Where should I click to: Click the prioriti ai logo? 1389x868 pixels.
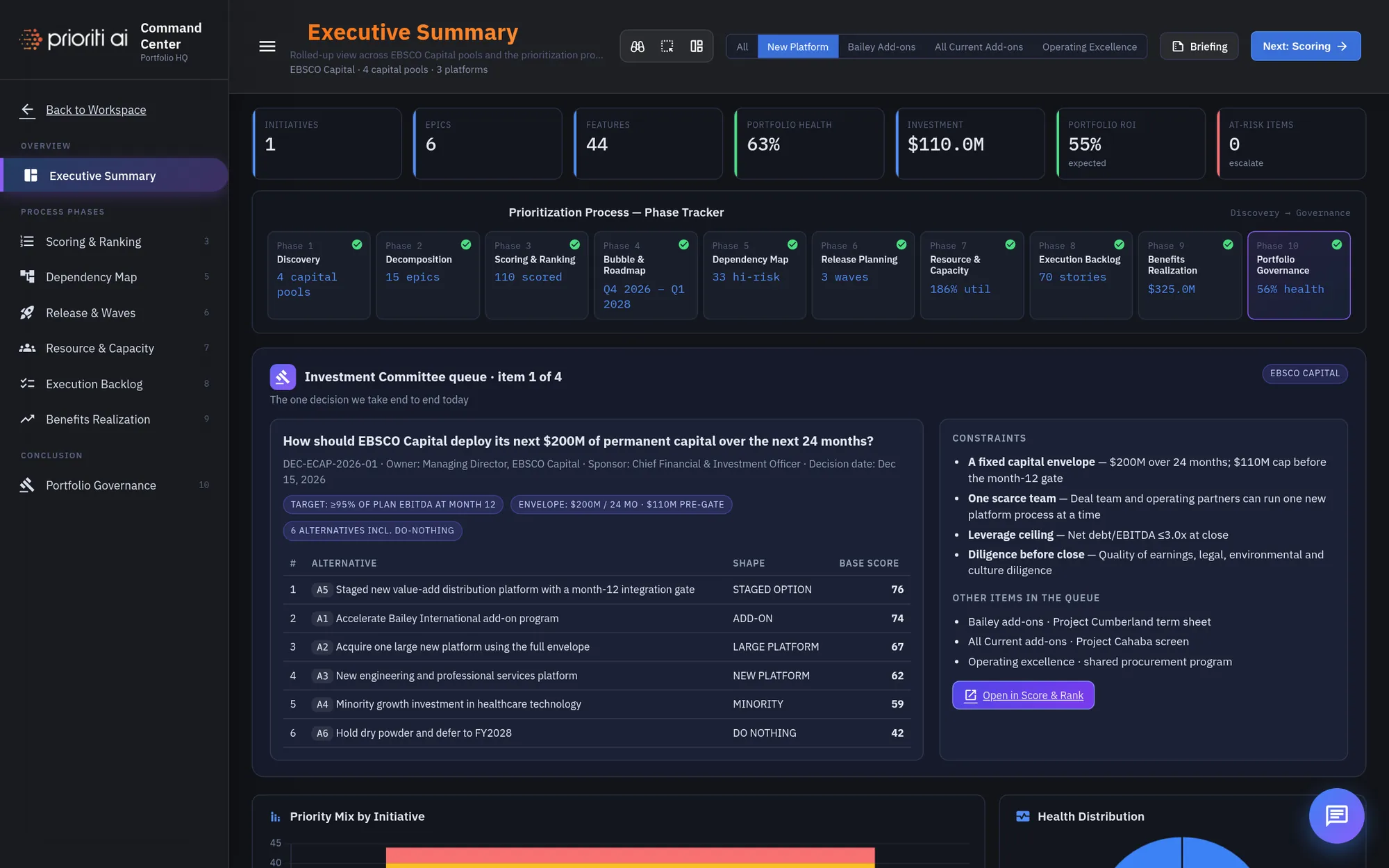pos(74,38)
